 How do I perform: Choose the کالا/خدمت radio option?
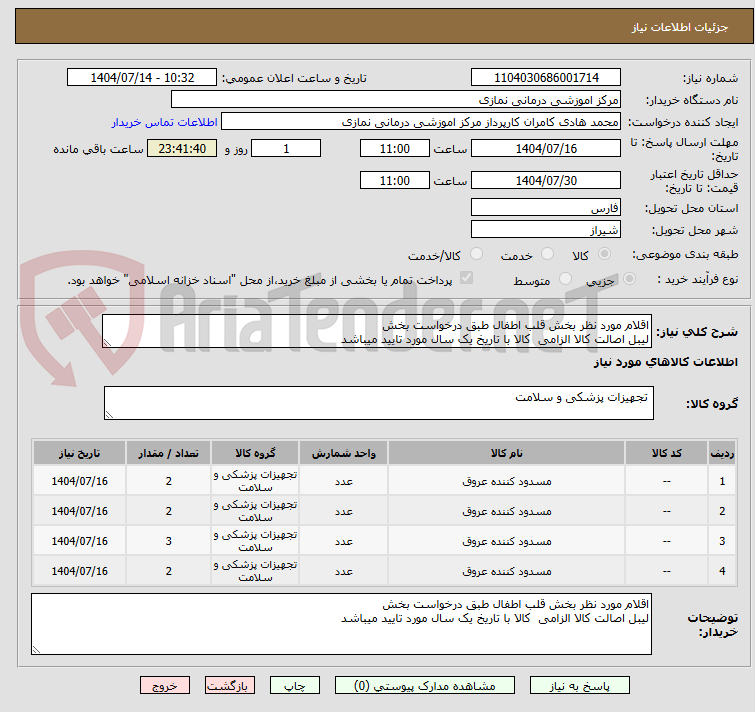pos(476,254)
